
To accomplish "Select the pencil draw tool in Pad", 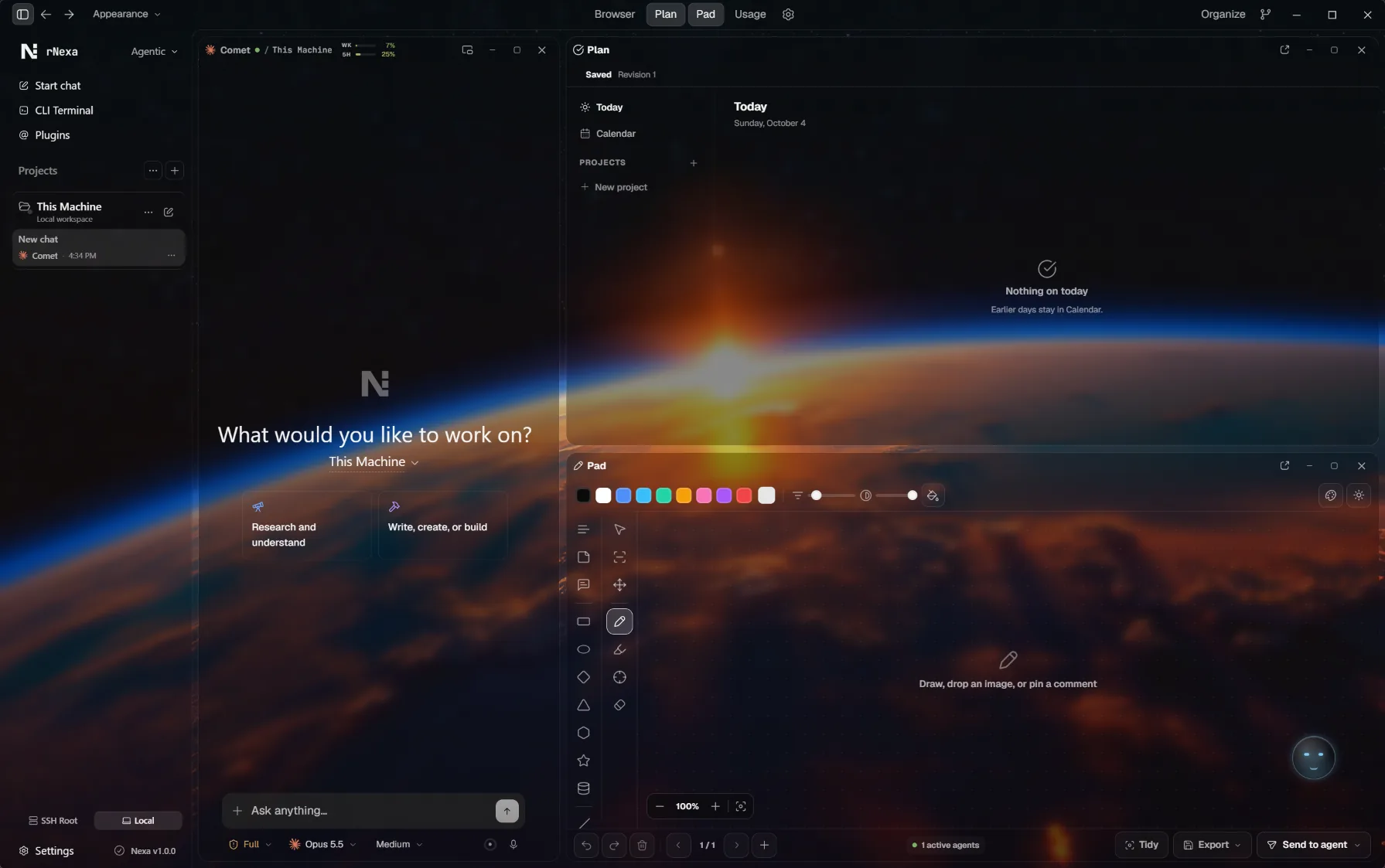I will (x=619, y=621).
